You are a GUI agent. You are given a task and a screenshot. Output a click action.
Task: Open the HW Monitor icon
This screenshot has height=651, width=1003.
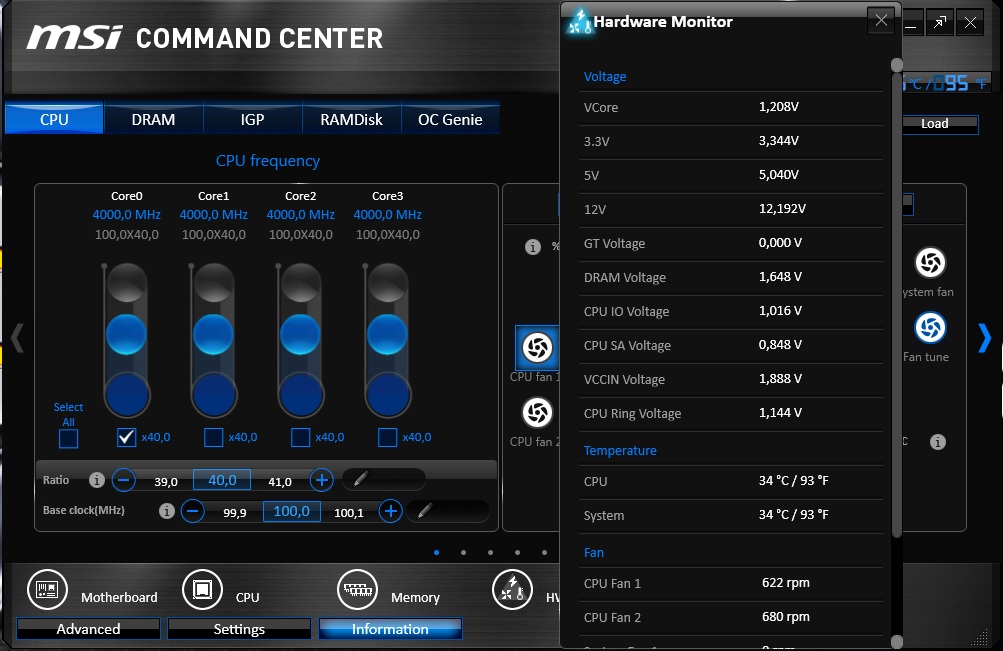[x=512, y=589]
